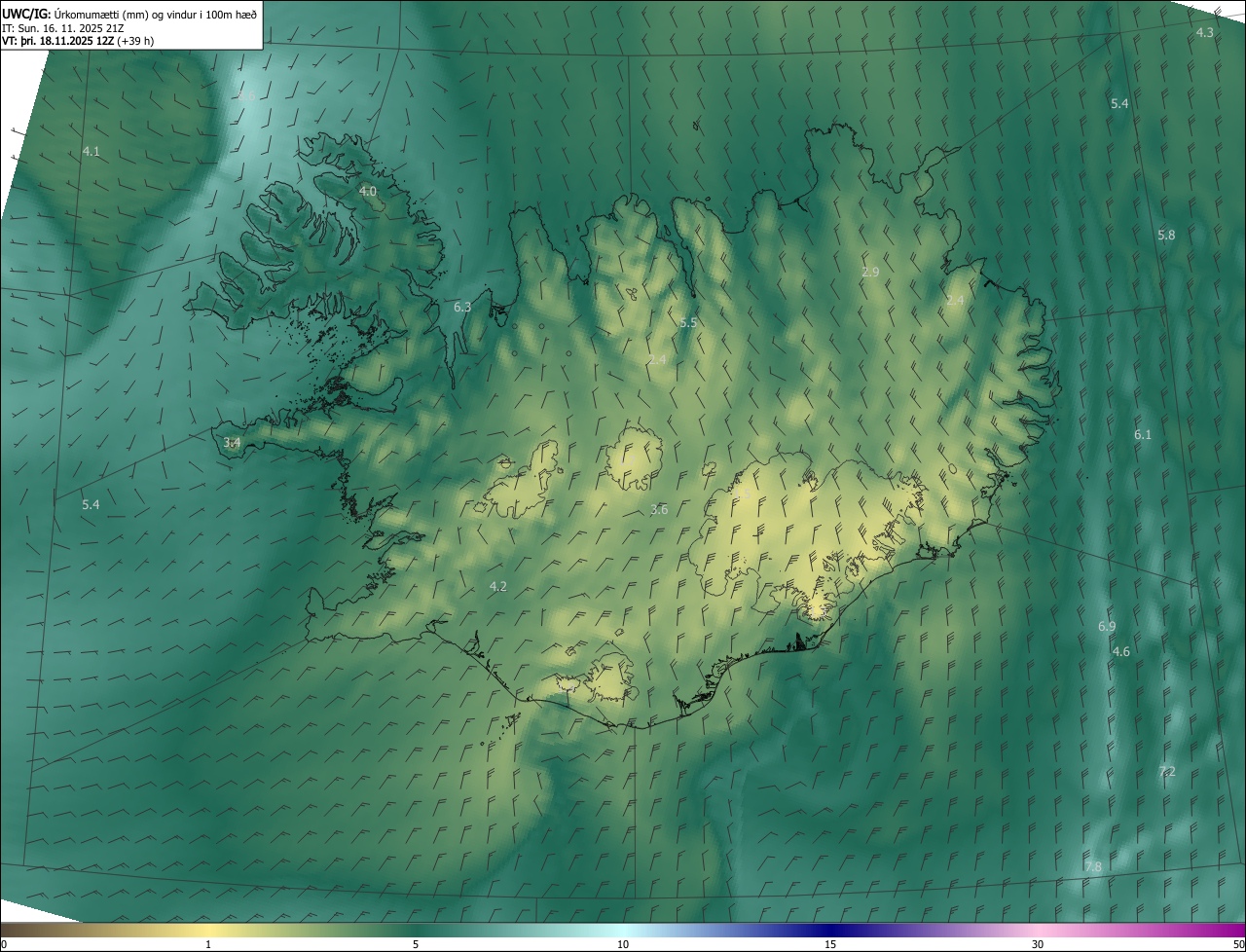Click the 4.3 value label
The height and width of the screenshot is (952, 1246).
tap(1204, 33)
